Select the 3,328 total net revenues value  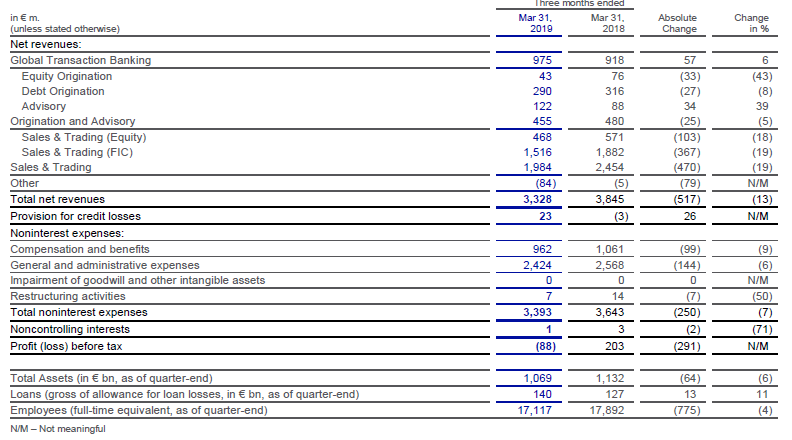click(x=537, y=200)
